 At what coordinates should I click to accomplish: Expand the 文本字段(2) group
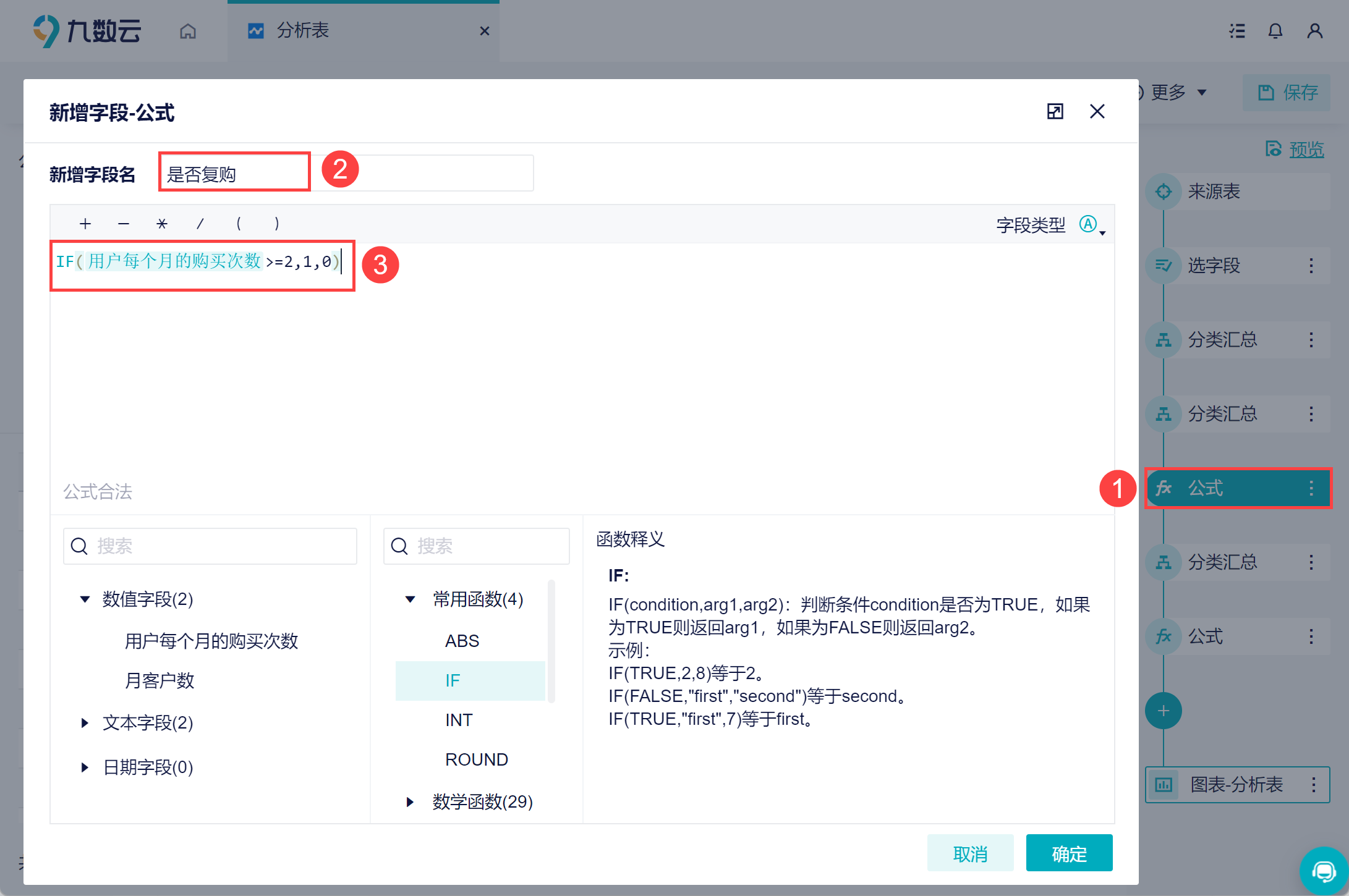point(85,723)
